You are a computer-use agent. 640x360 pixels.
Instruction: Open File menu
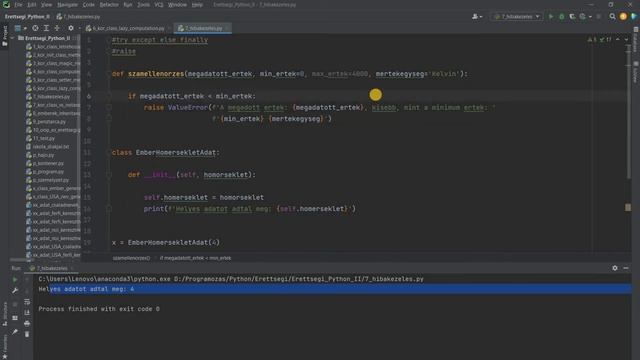[18, 5]
